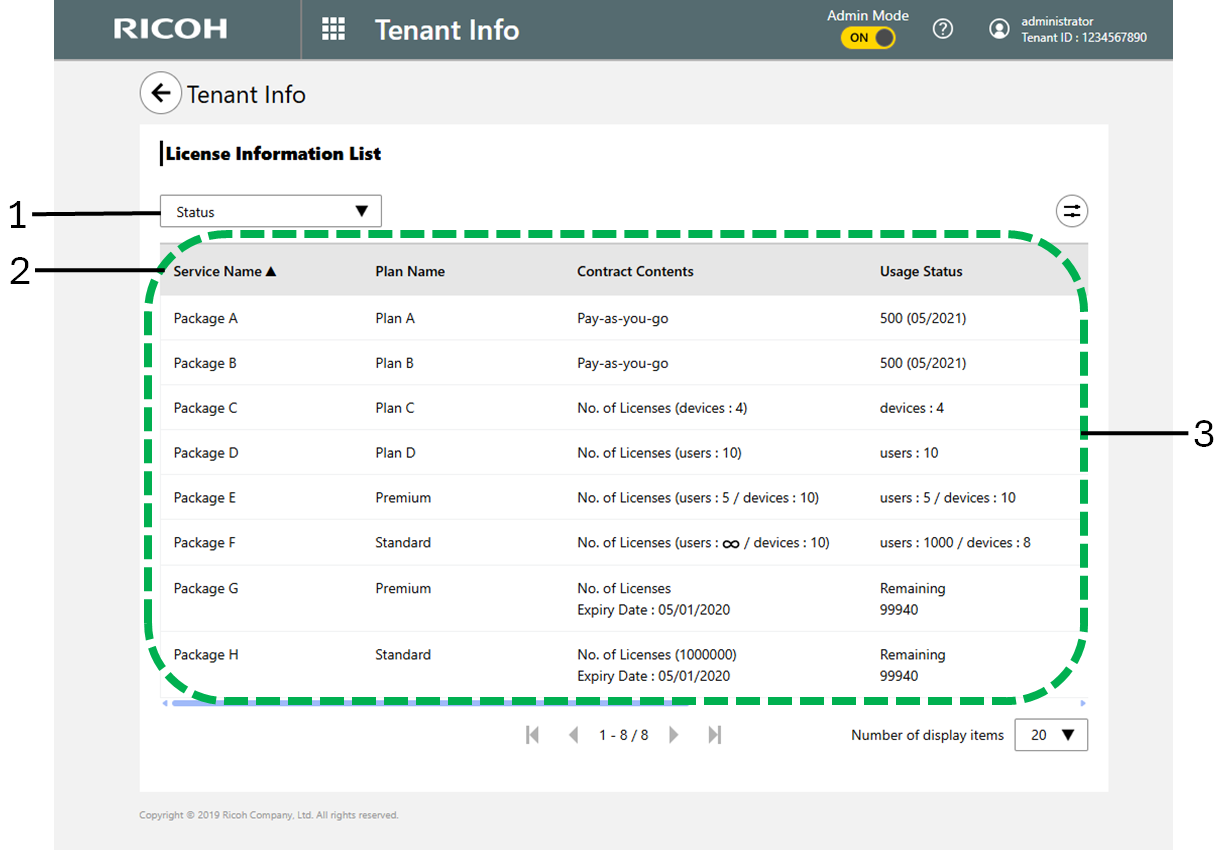Screen dimensions: 1220x850
Task: Click the Plan Name column header
Action: pos(410,271)
